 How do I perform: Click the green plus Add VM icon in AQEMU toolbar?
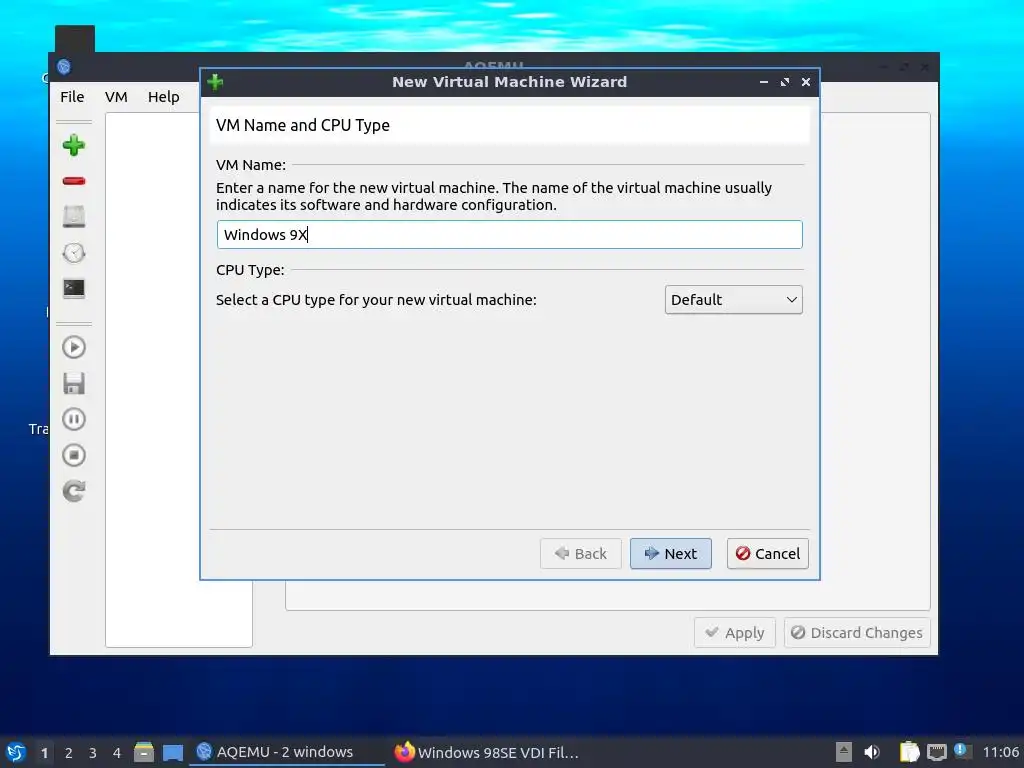[74, 145]
